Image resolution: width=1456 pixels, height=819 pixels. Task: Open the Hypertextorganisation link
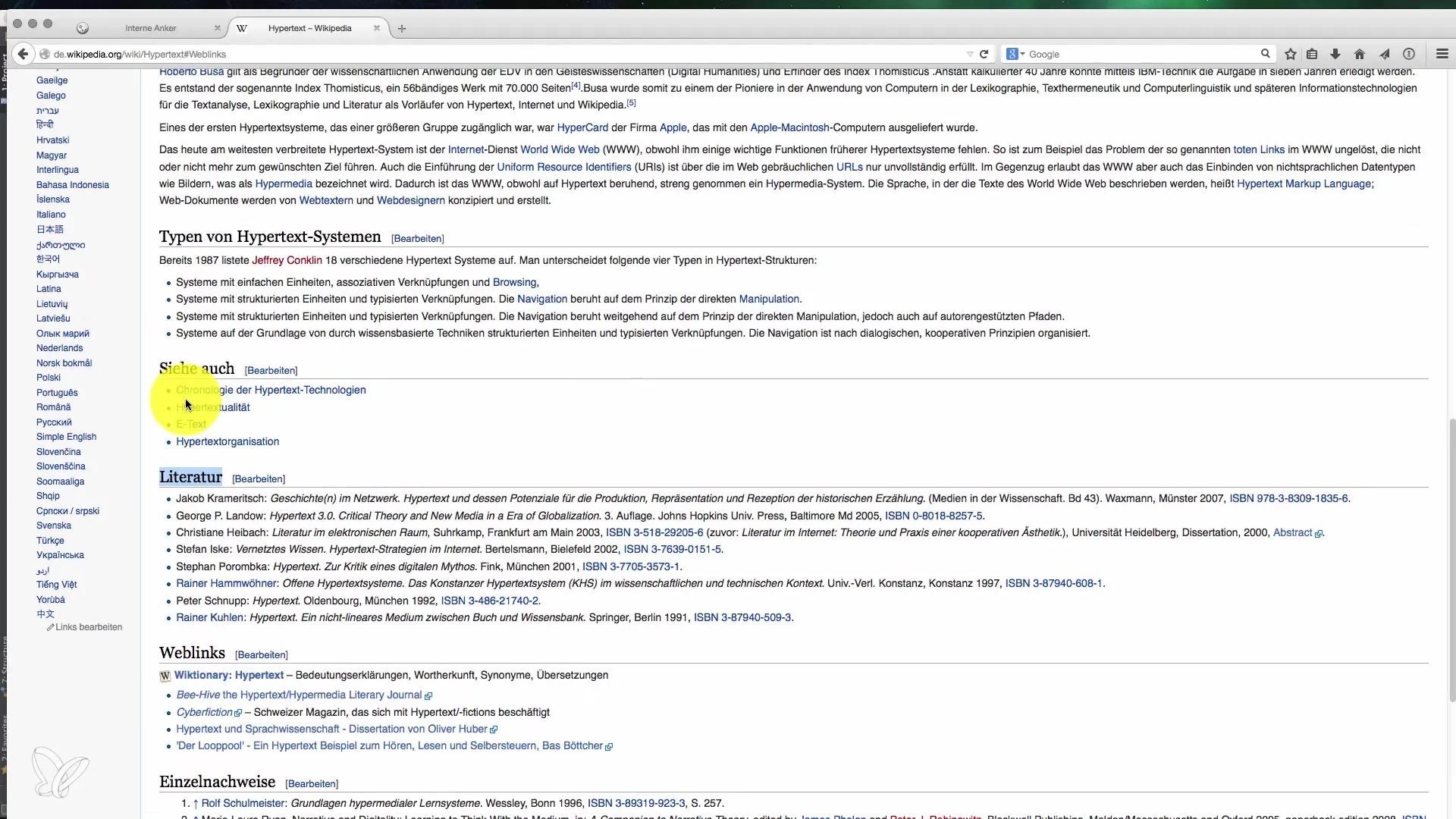pos(227,441)
